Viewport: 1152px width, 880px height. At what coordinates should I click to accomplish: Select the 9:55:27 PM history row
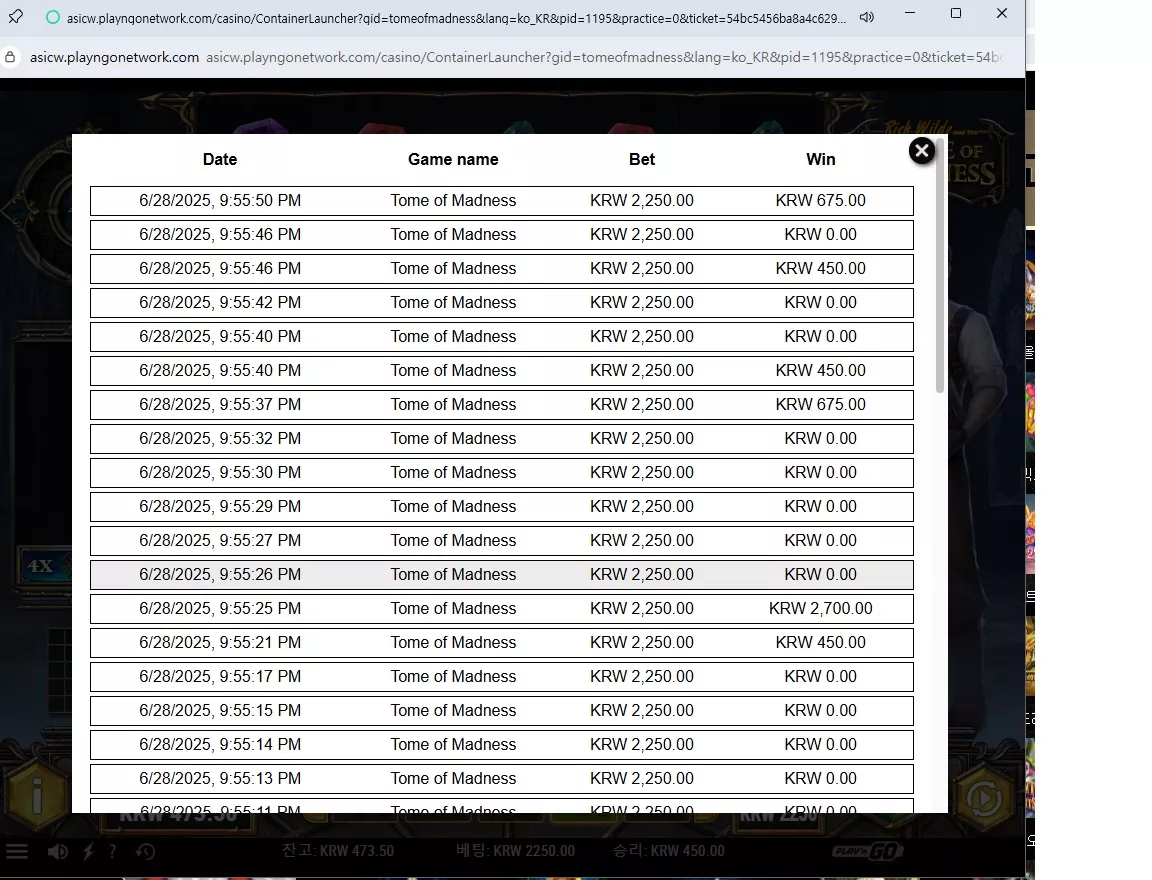click(502, 541)
